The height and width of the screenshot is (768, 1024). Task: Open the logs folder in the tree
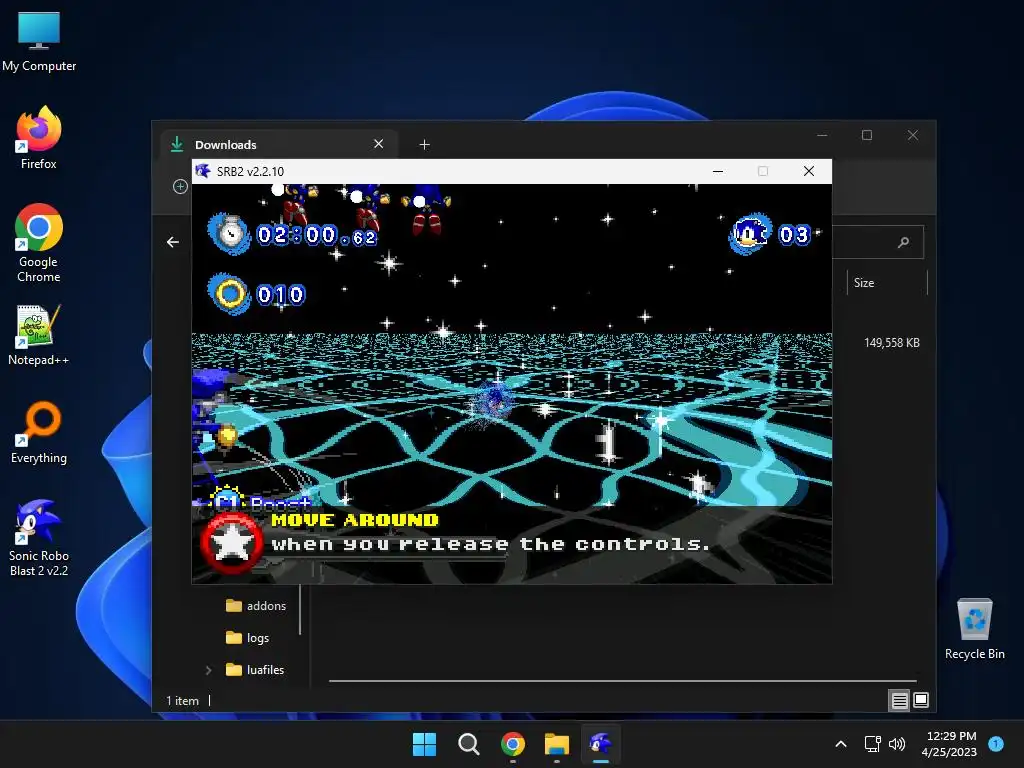coord(248,638)
